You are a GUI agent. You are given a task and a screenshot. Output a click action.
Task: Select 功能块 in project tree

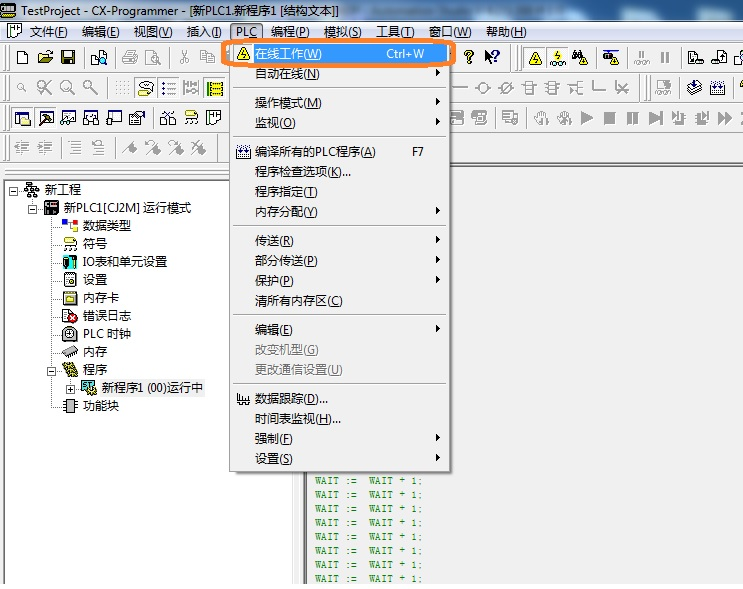coord(100,406)
